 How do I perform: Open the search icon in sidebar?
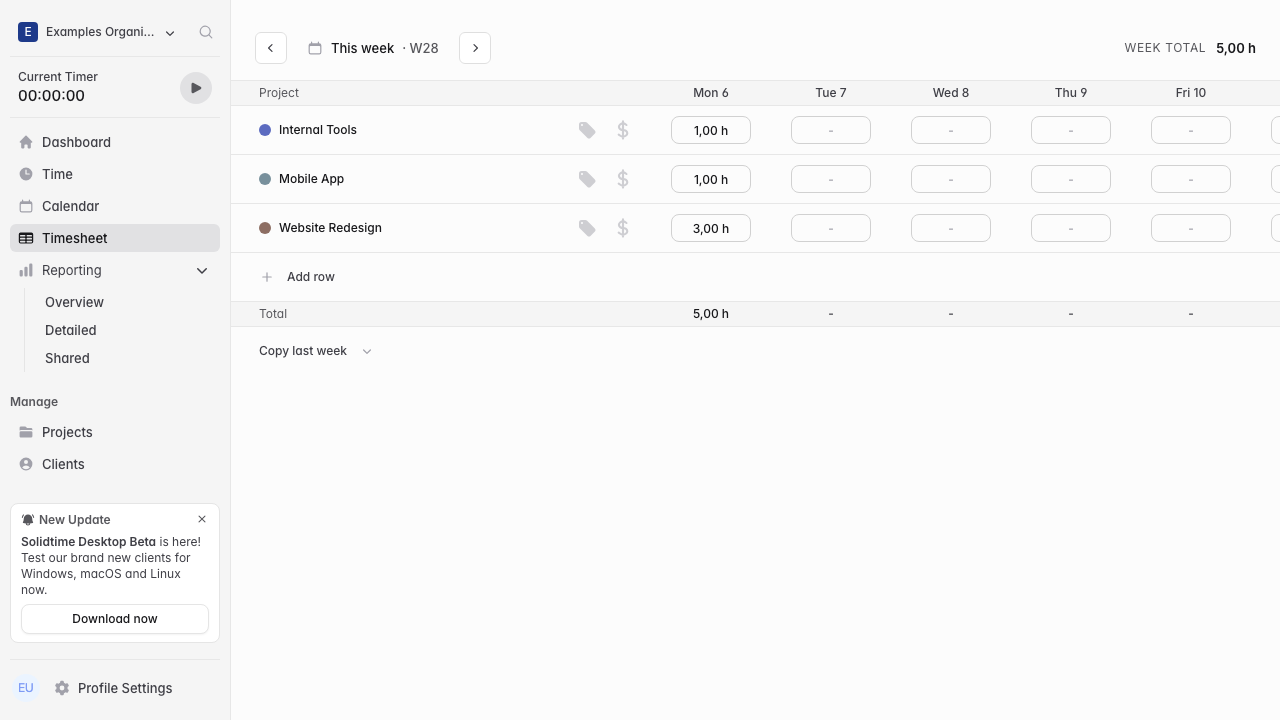206,32
